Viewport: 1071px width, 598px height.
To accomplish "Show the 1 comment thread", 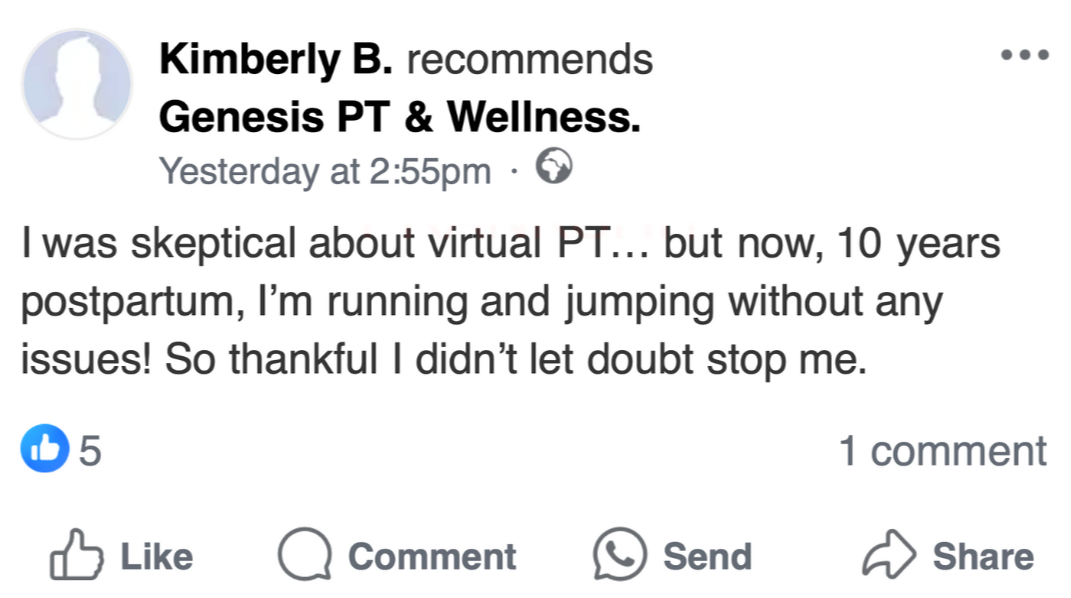I will tap(942, 451).
